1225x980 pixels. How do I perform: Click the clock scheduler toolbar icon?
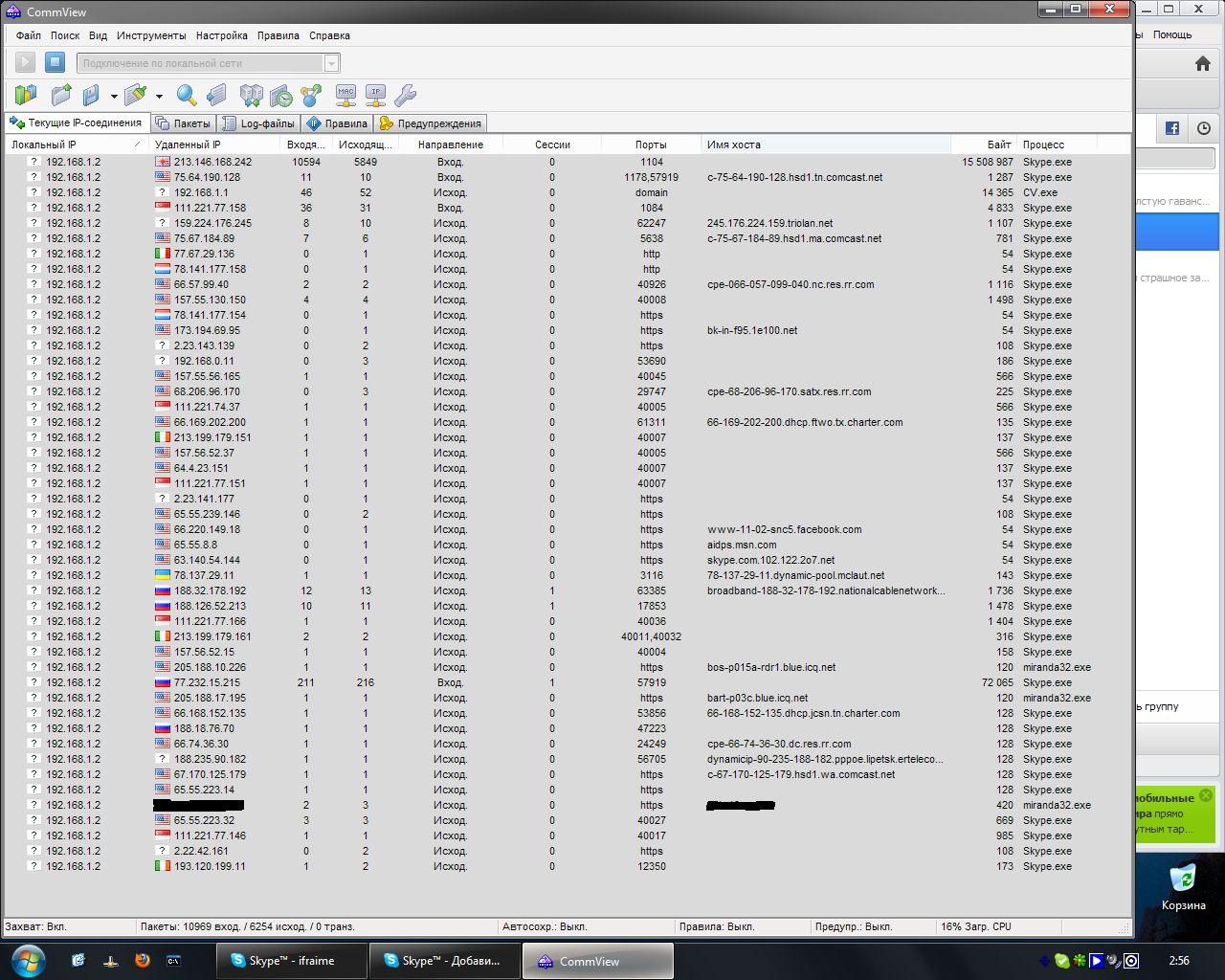point(281,95)
